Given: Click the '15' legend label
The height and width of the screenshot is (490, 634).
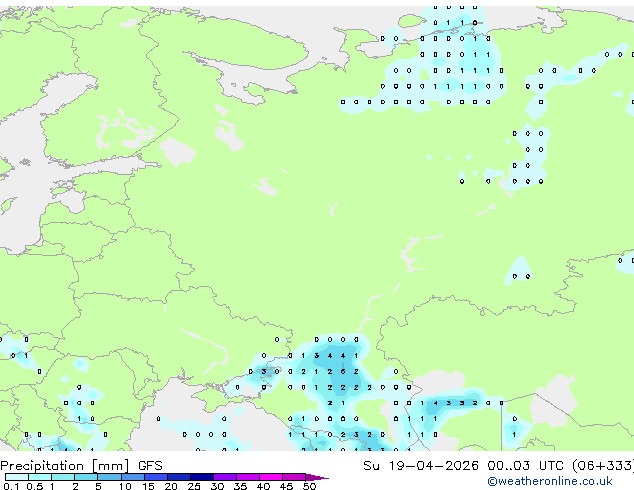Looking at the screenshot, I should (x=148, y=486).
